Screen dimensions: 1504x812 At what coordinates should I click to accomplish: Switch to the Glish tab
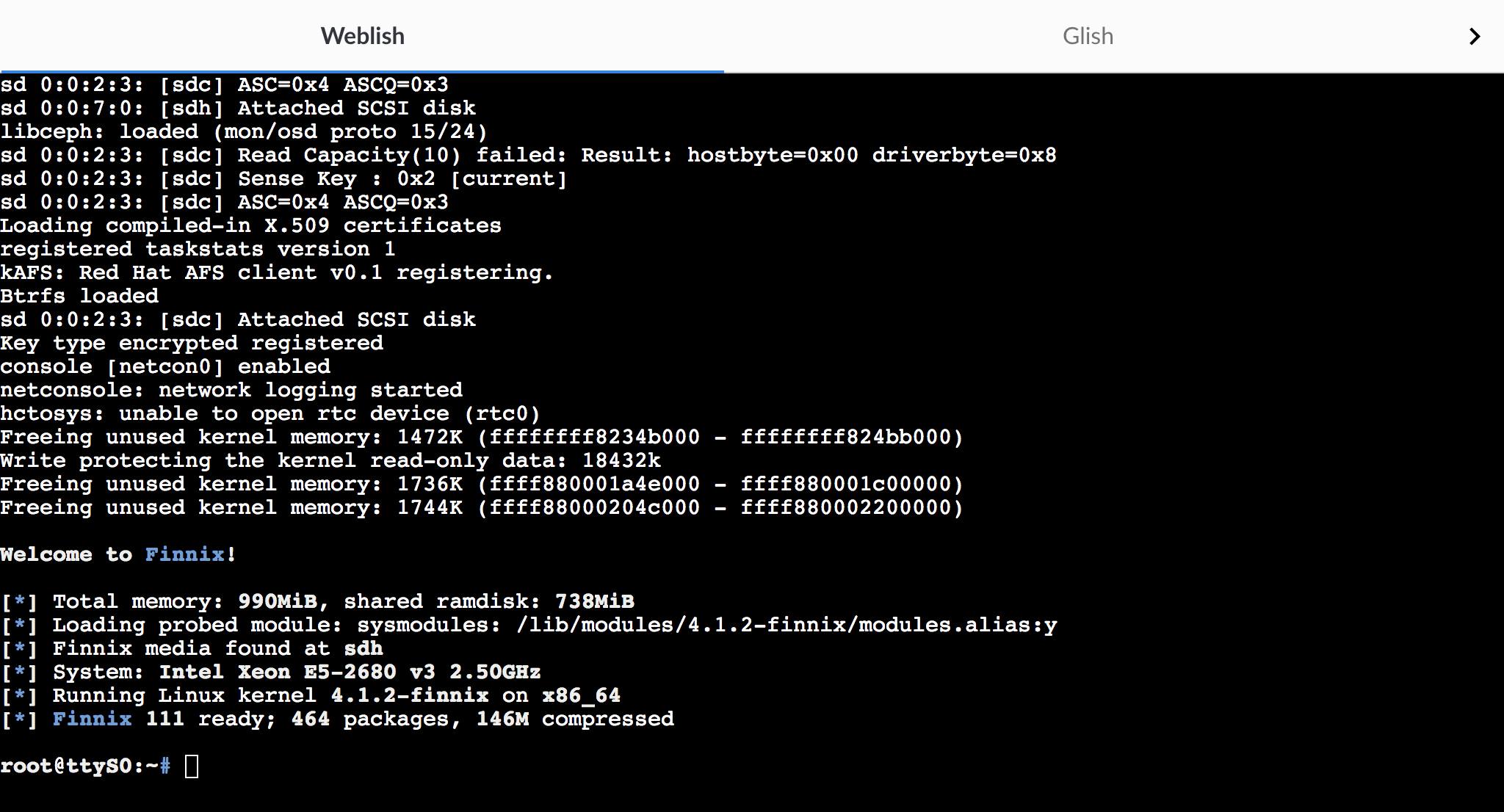(1087, 35)
